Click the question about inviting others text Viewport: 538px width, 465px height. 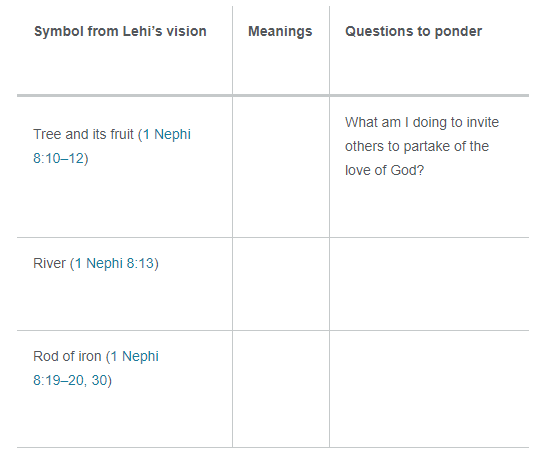422,146
